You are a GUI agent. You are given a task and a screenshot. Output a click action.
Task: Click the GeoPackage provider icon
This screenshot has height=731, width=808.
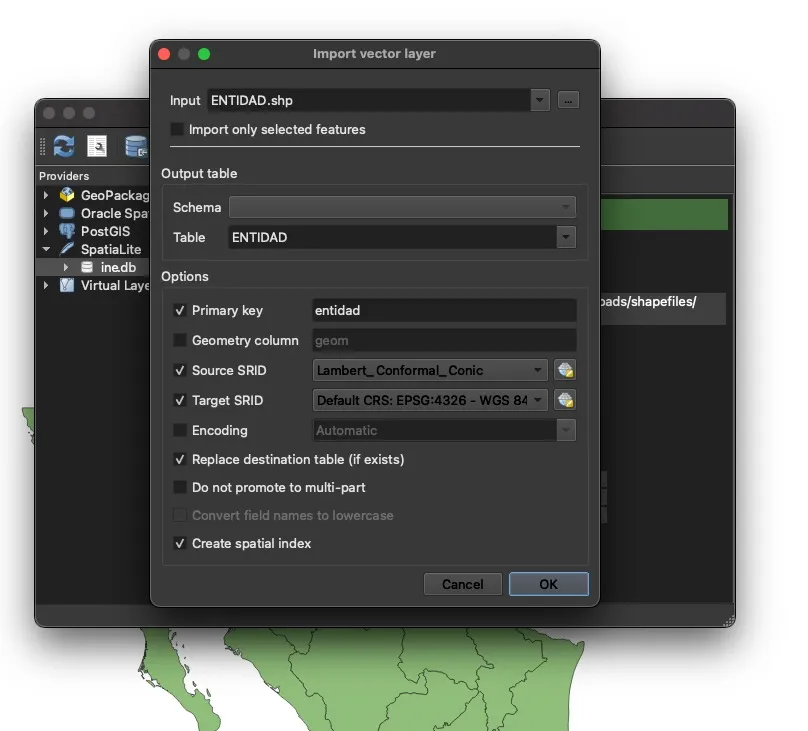coord(67,196)
